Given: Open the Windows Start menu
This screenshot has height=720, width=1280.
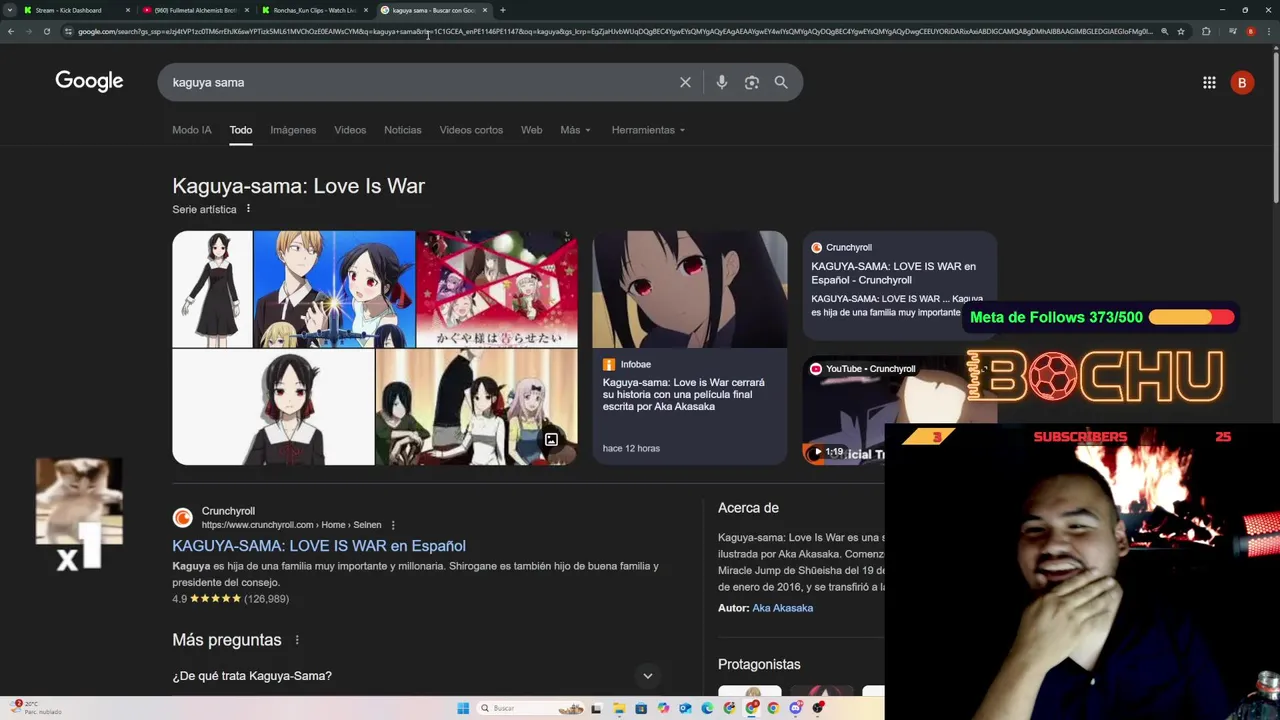Looking at the screenshot, I should [x=463, y=708].
